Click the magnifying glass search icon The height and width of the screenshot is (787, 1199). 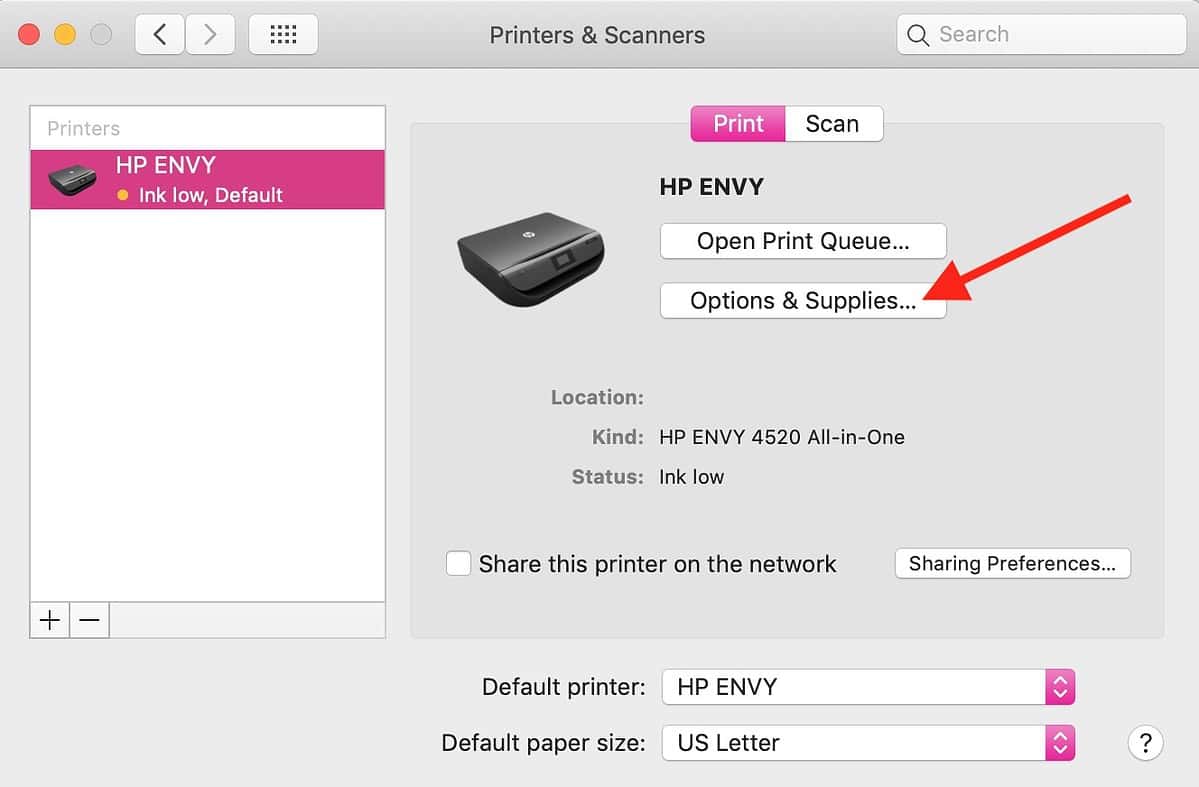click(x=918, y=35)
